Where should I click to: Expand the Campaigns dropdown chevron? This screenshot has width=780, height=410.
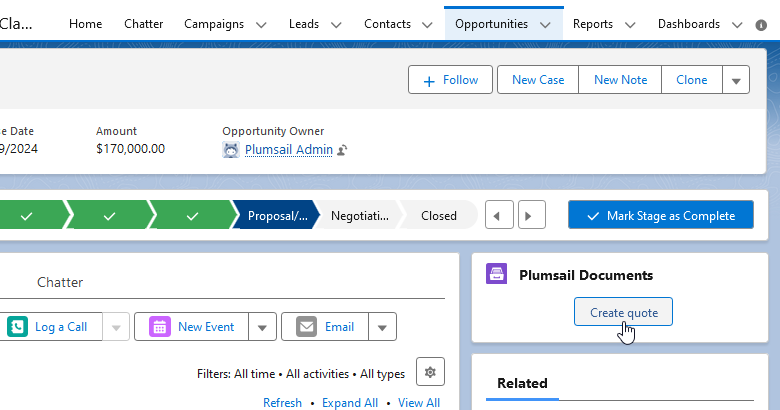[261, 25]
